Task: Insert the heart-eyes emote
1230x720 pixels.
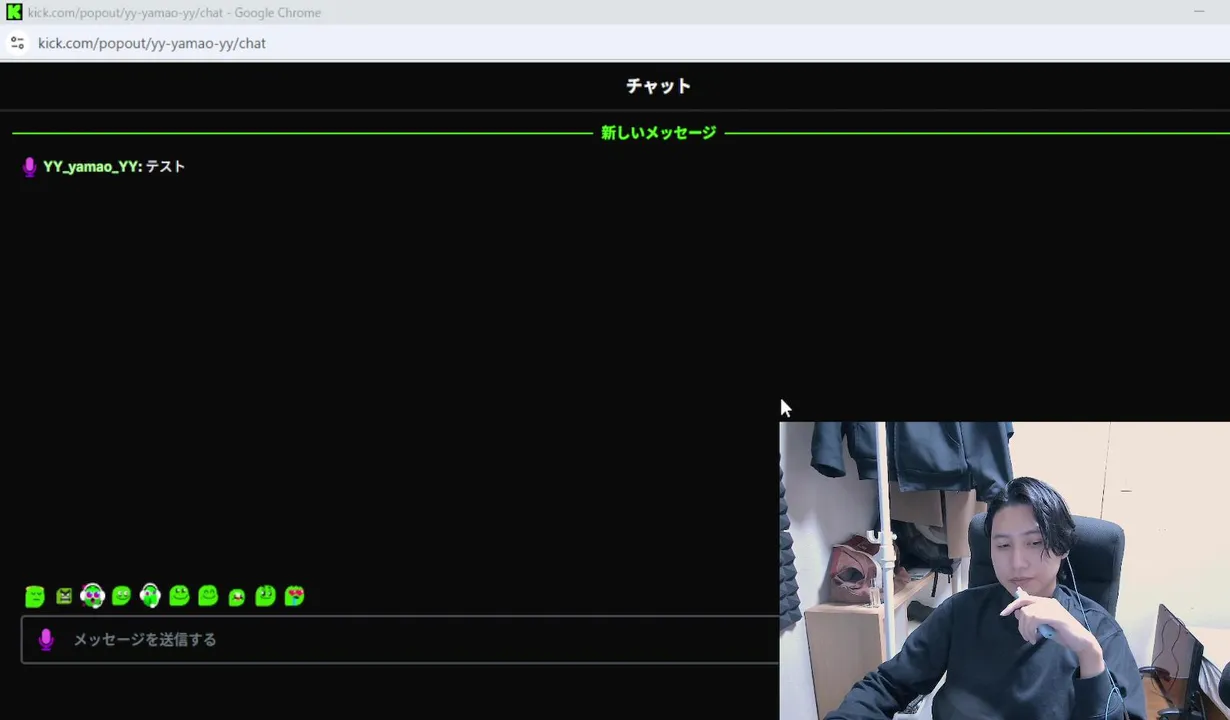Action: [x=294, y=596]
